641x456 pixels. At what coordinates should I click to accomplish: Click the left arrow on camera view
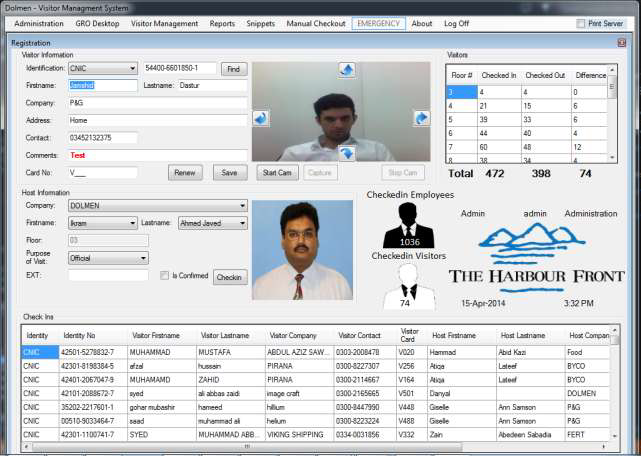[x=260, y=119]
